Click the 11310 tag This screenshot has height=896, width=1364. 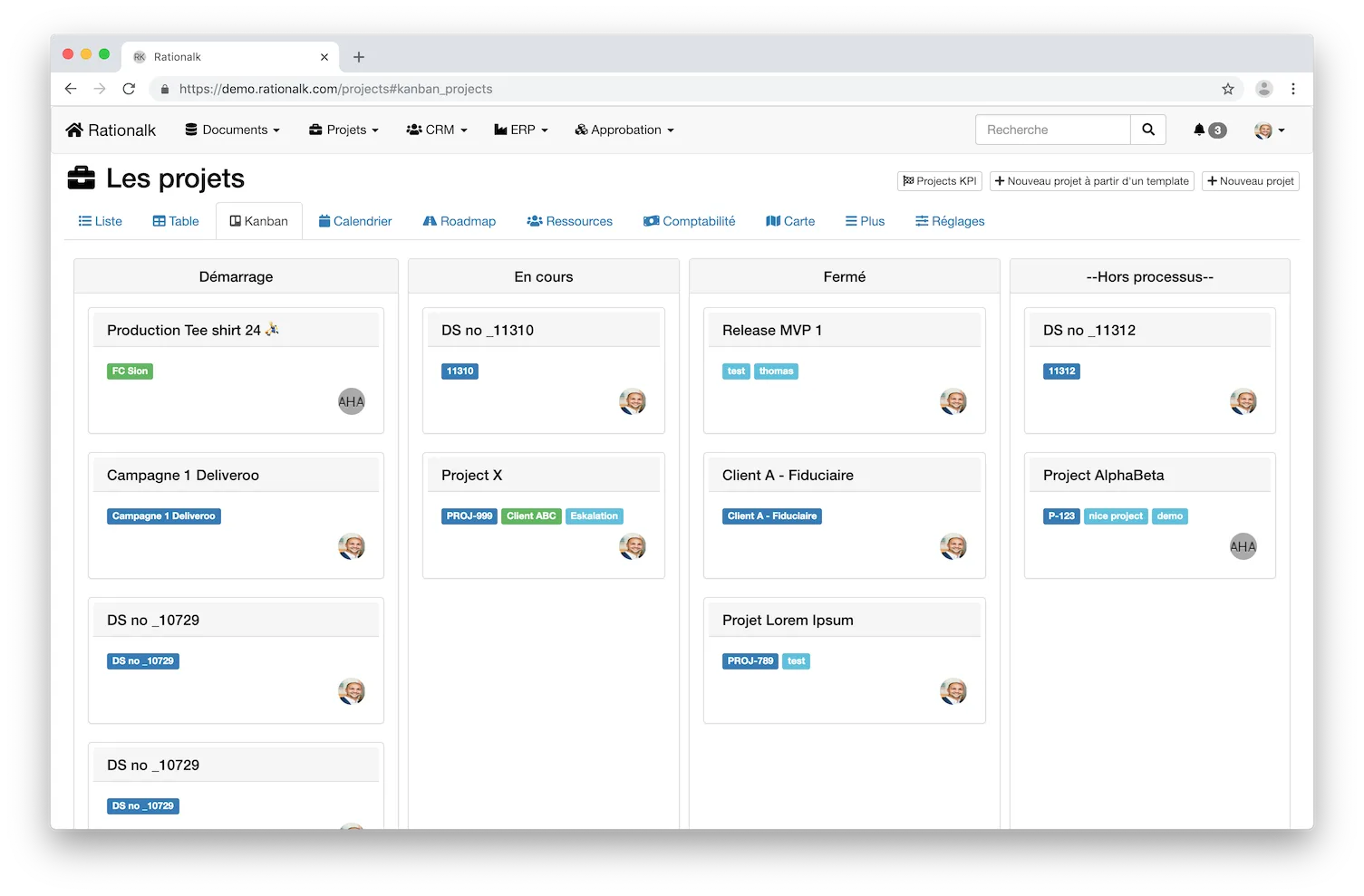point(460,371)
